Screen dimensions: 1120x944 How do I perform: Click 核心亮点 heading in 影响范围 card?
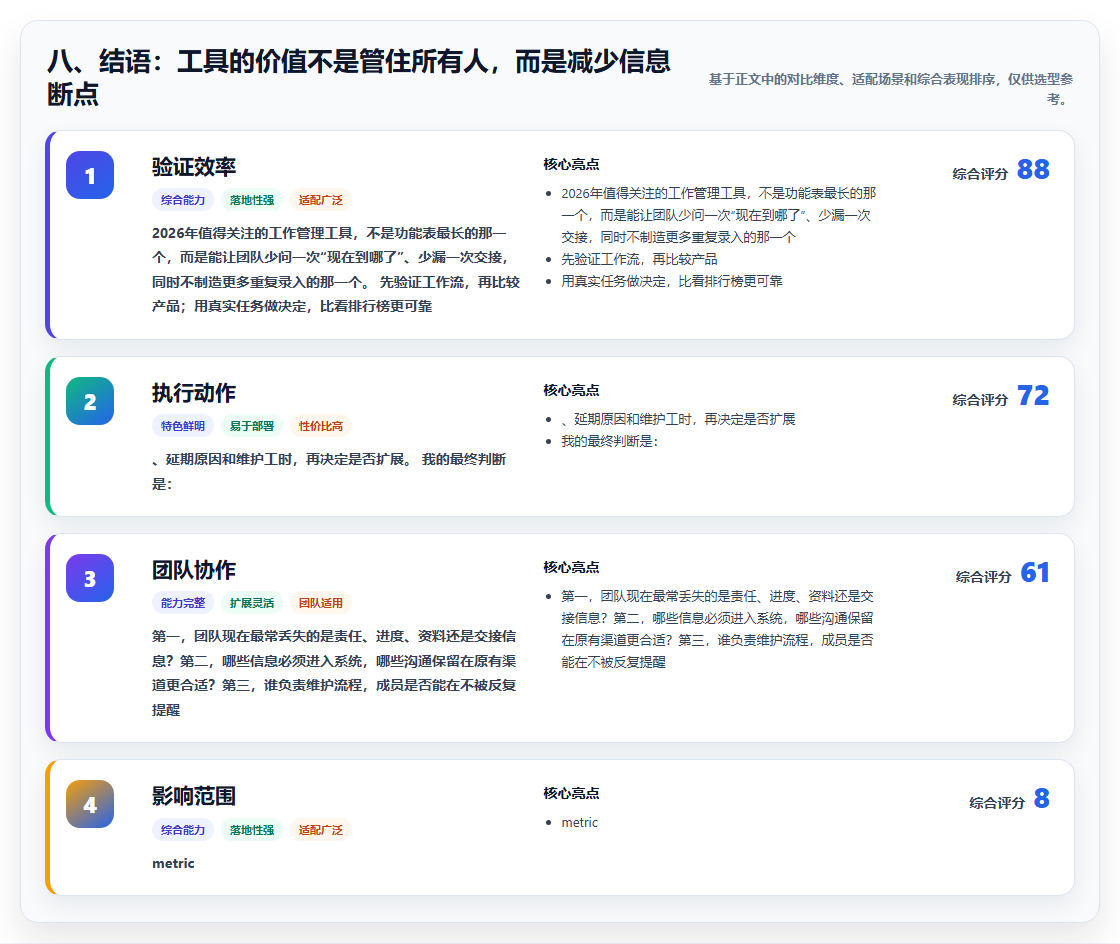tap(571, 794)
